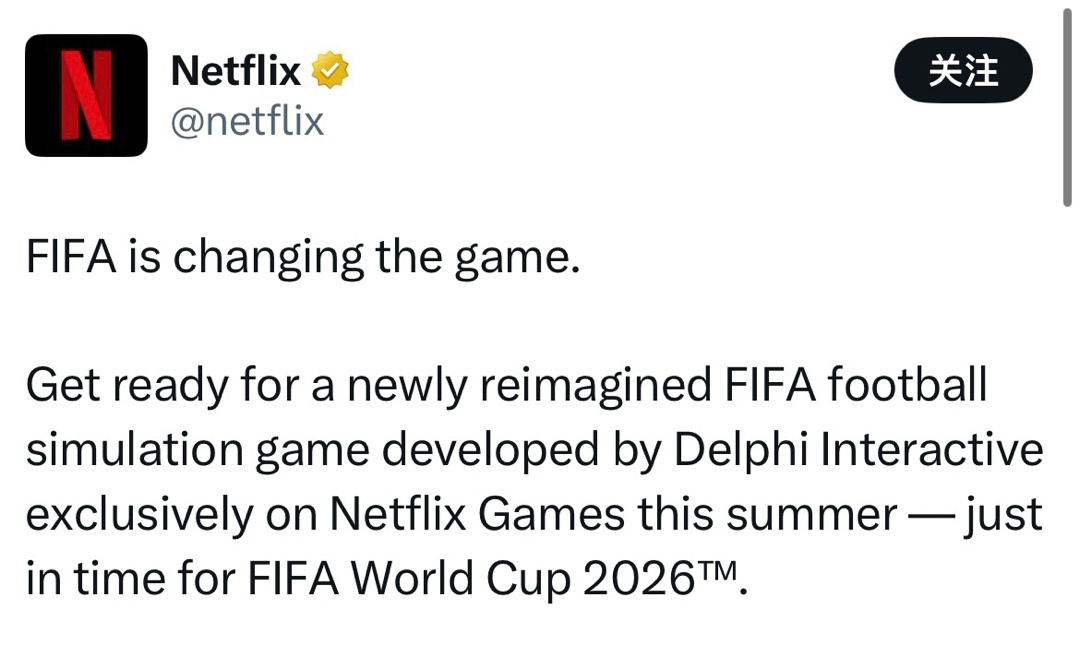The image size is (1080, 658).
Task: Click the Netflix profile avatar
Action: click(x=86, y=96)
